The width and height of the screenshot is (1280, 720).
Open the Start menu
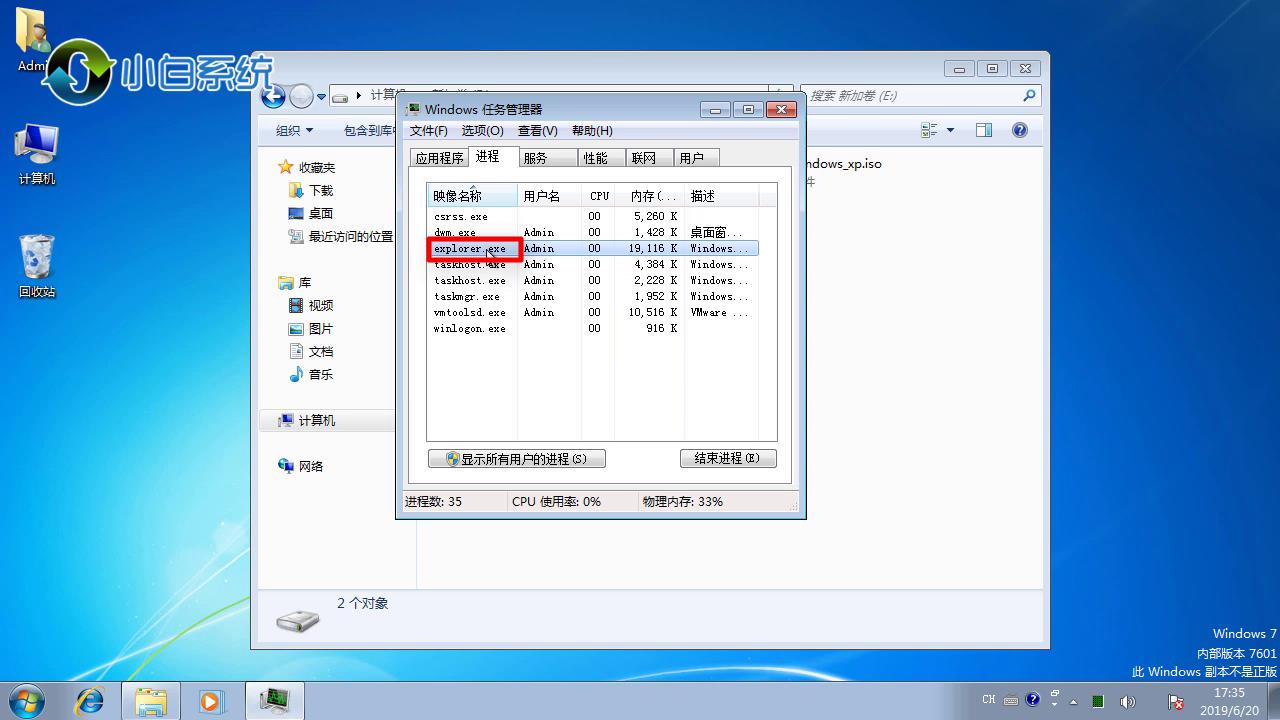(x=25, y=700)
